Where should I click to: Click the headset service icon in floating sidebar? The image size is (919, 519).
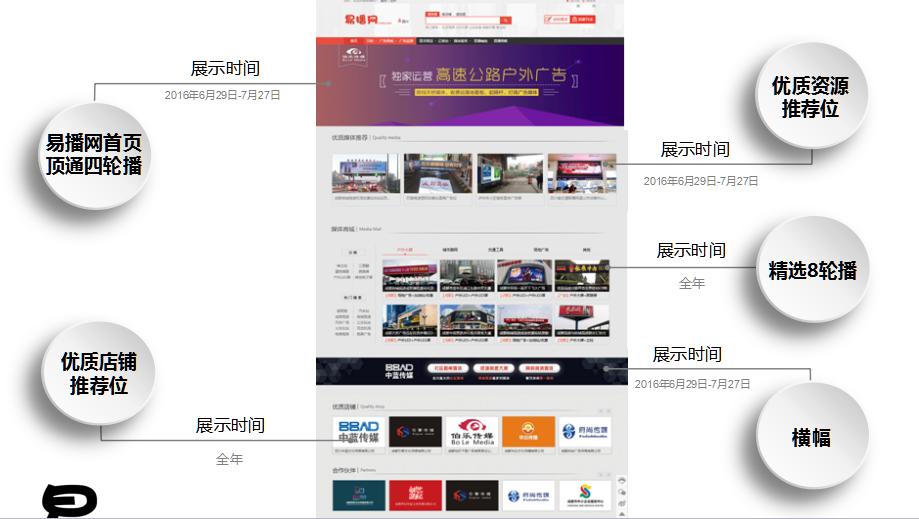[622, 480]
